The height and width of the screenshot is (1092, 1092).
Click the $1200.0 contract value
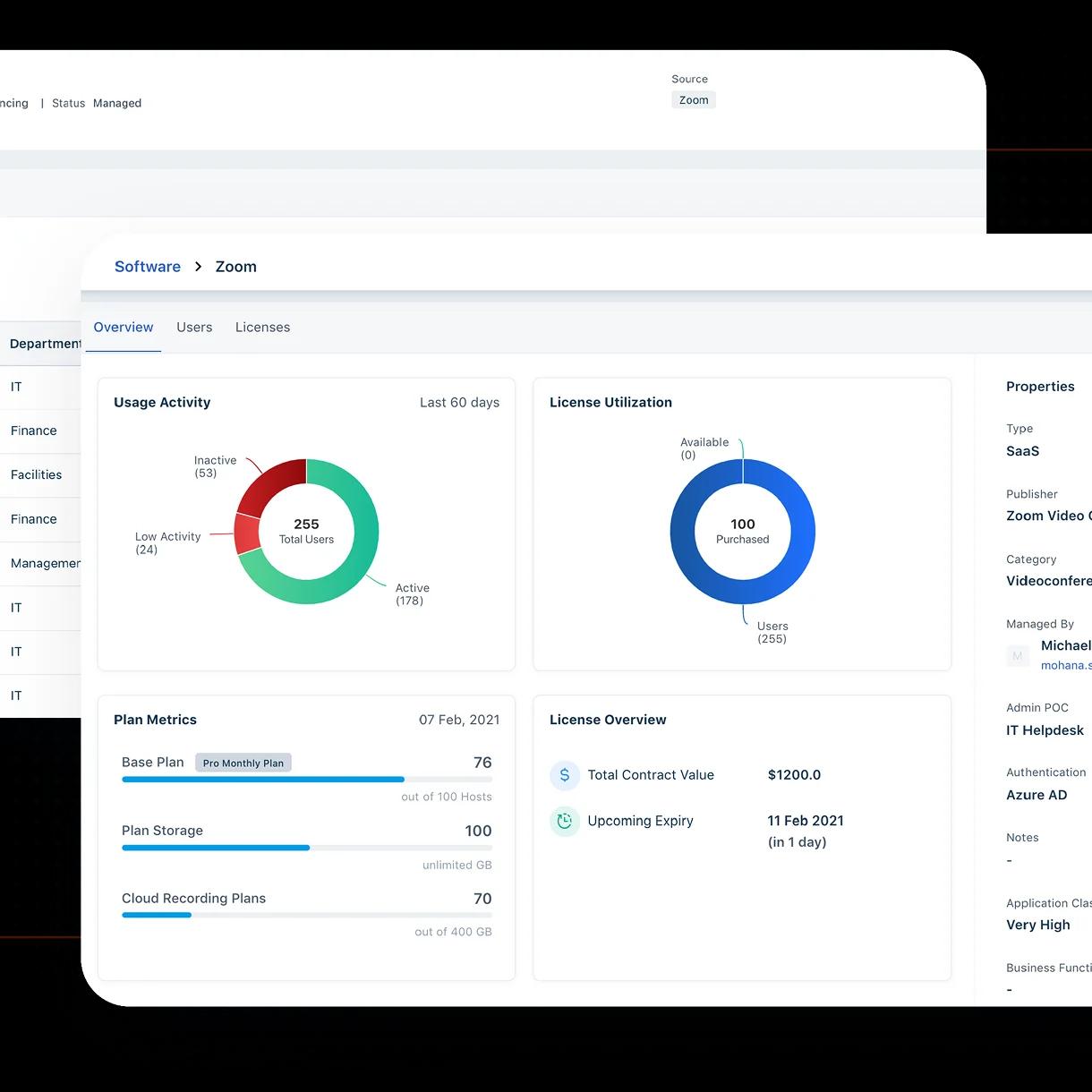coord(794,775)
